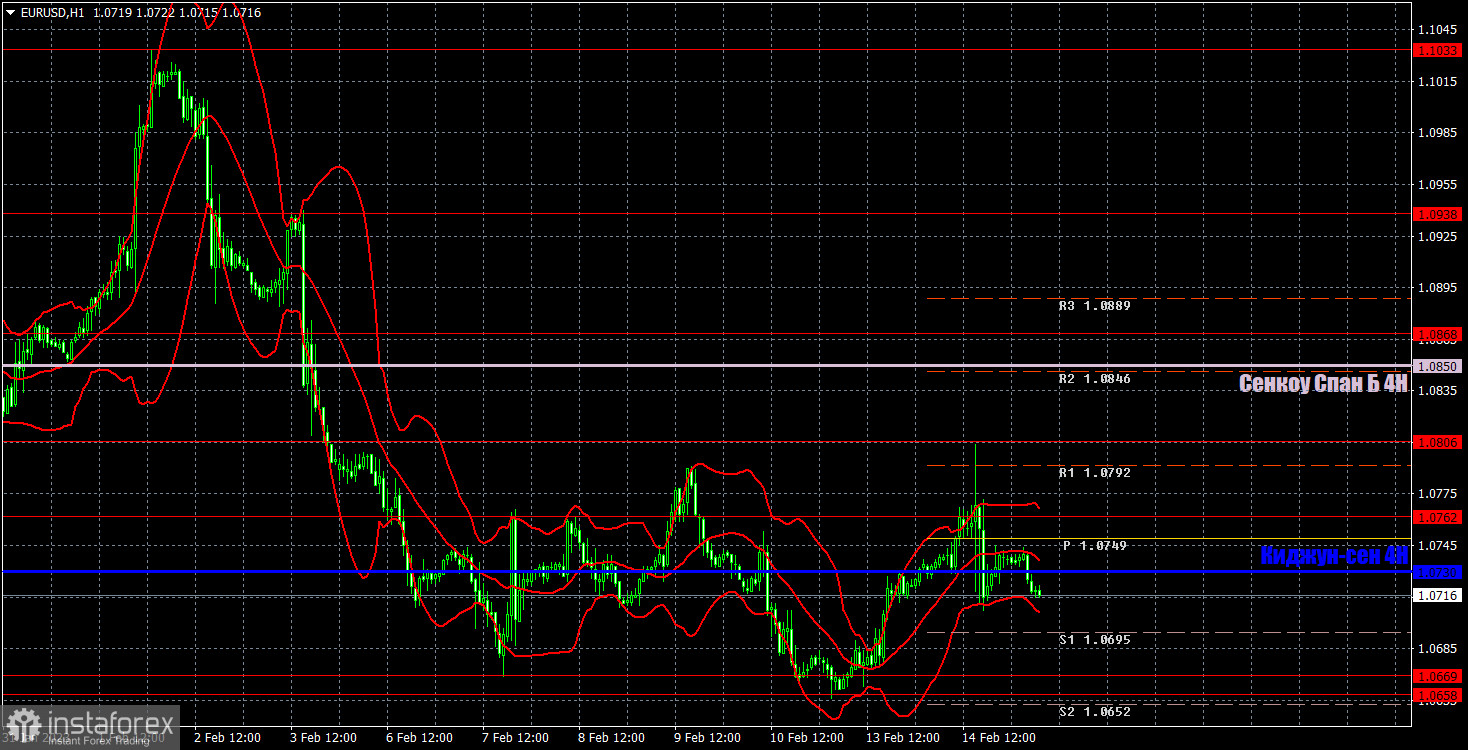Image resolution: width=1468 pixels, height=750 pixels.
Task: Open the chart menu triangle beside EURUSD,H1
Action: (10, 13)
